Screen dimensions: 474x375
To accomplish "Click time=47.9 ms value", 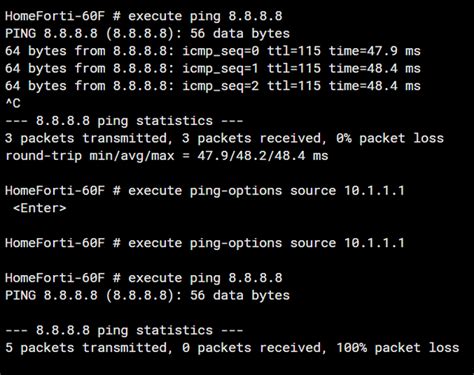I will pos(375,51).
